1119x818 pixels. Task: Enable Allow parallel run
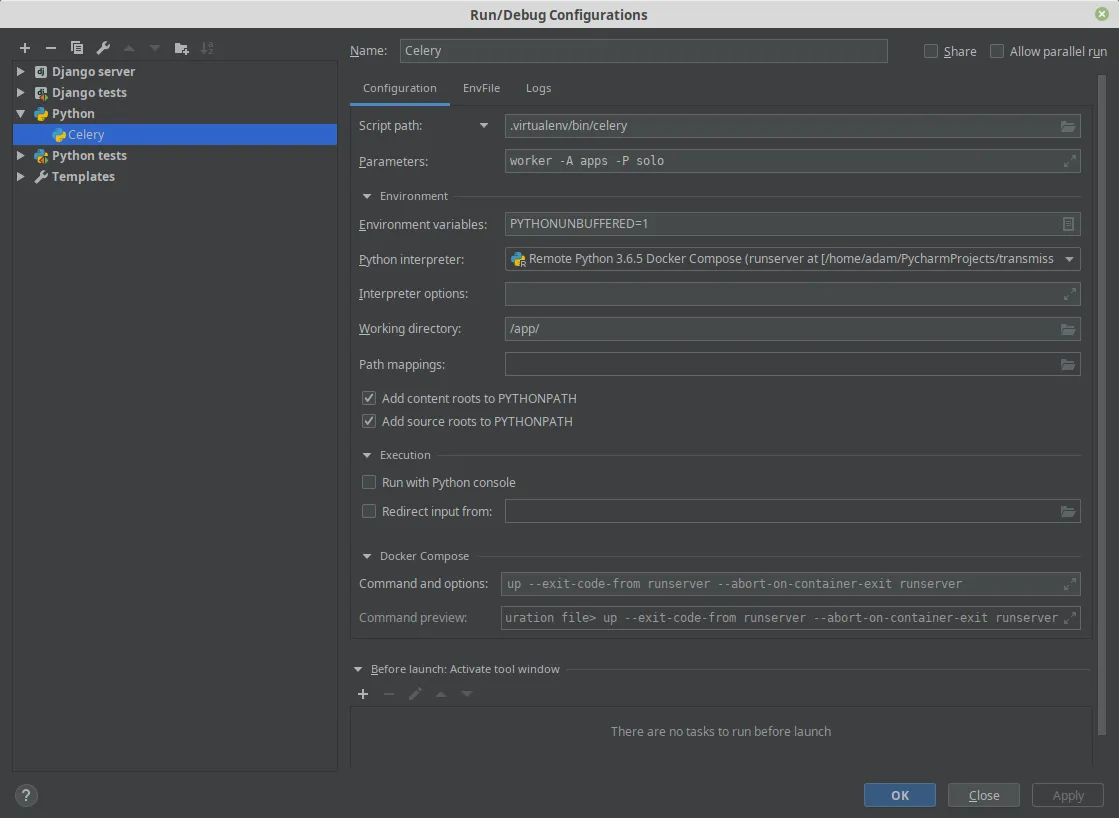997,51
